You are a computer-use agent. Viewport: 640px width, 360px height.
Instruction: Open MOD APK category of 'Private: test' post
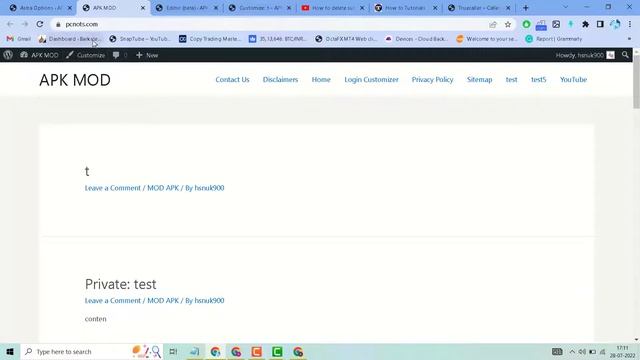pos(163,300)
